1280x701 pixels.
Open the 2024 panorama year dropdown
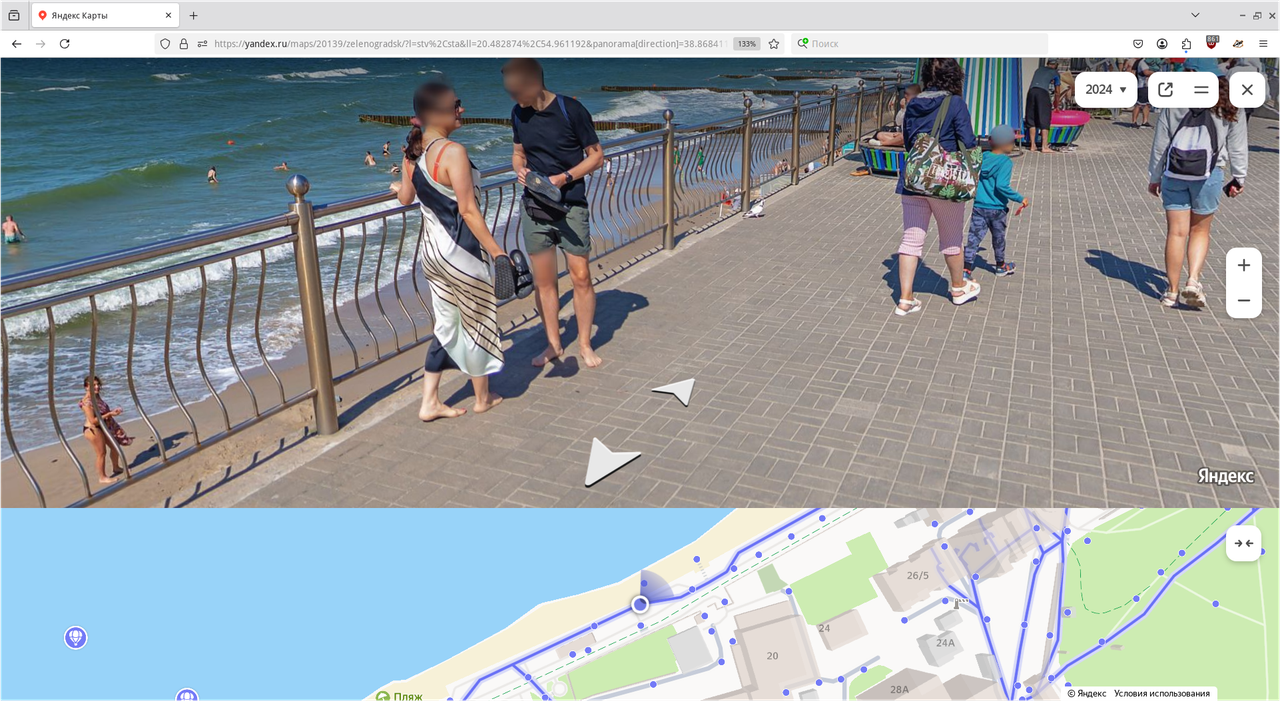pyautogui.click(x=1106, y=90)
